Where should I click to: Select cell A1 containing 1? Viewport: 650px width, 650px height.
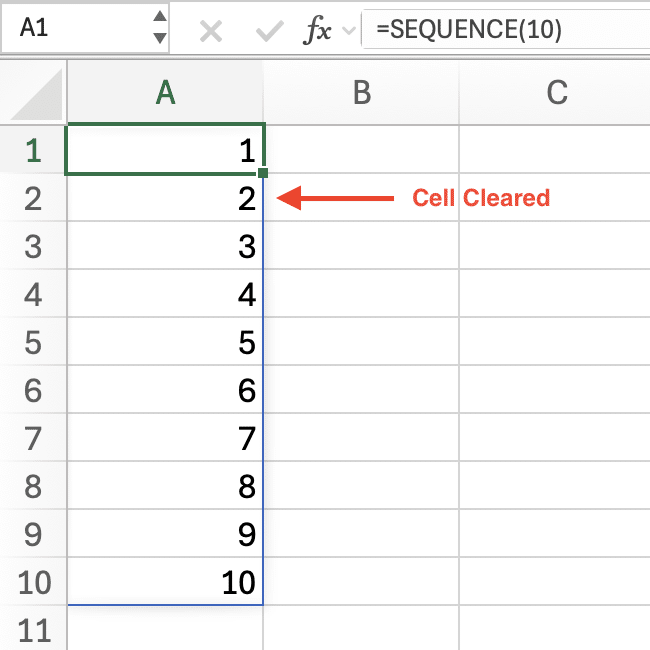tap(165, 149)
